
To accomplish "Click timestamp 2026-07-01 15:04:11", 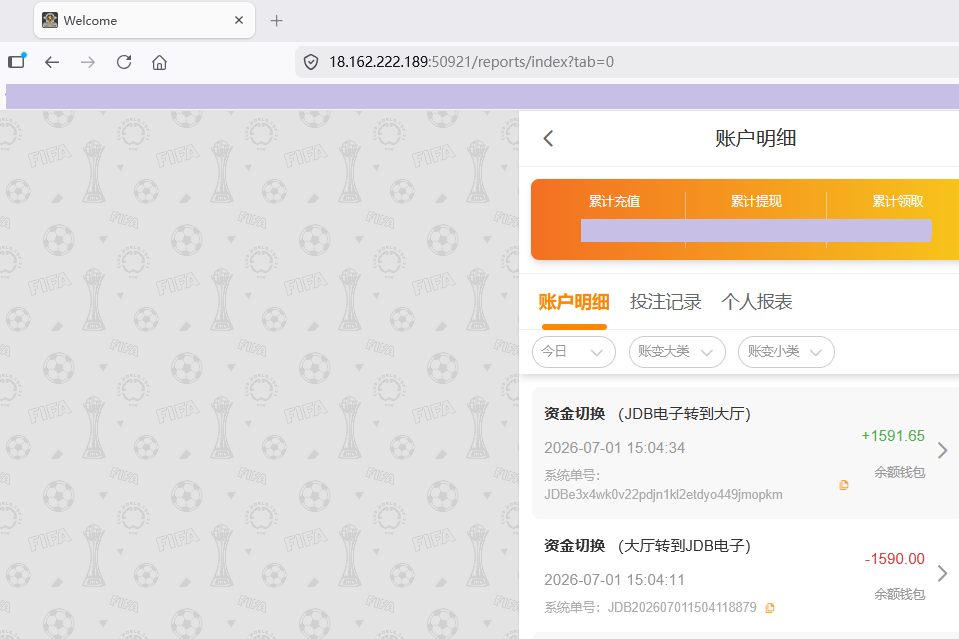I will tap(615, 580).
